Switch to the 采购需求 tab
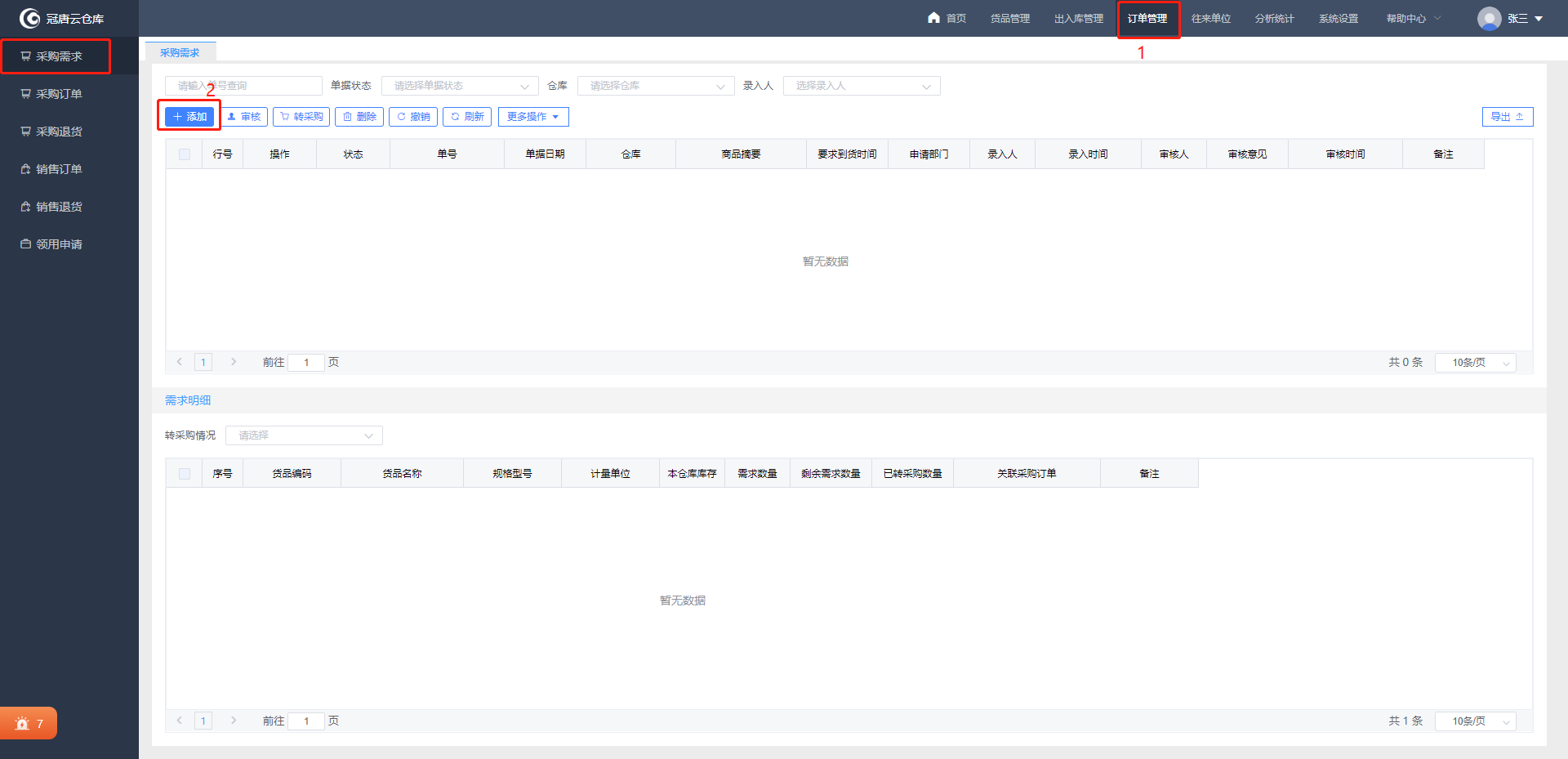The image size is (1568, 759). [180, 52]
